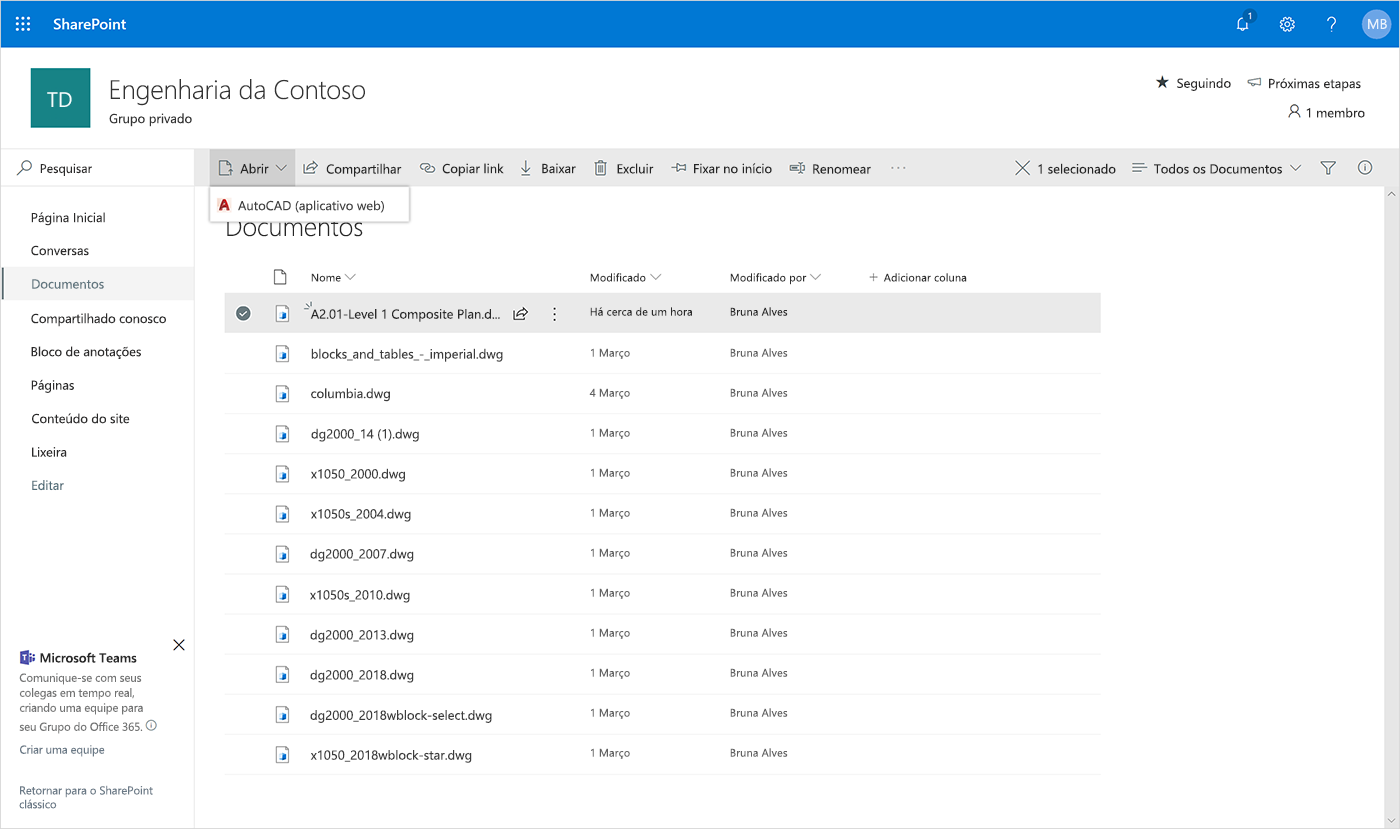This screenshot has width=1400, height=829.
Task: Click Retornar para o SharePoint clássico
Action: 86,797
